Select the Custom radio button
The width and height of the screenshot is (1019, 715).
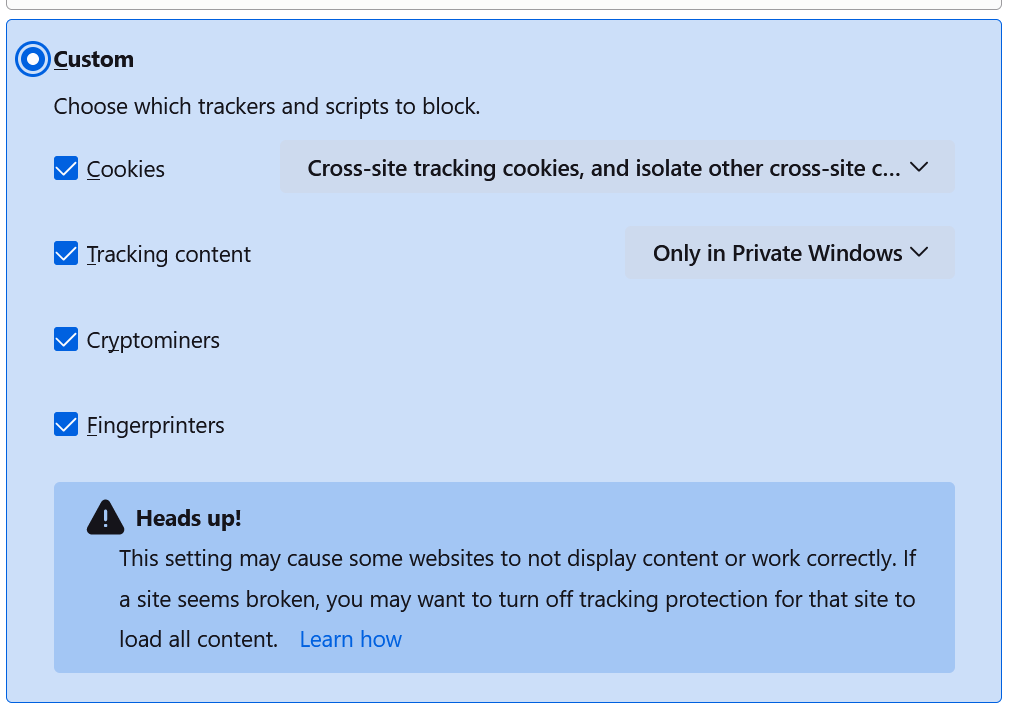33,60
